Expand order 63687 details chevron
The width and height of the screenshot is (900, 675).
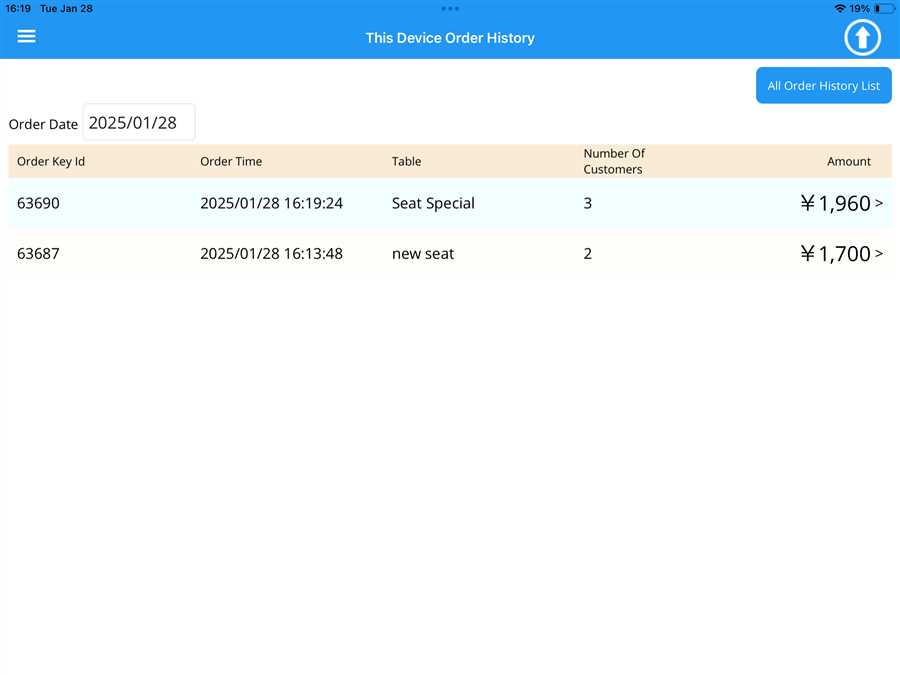[879, 254]
